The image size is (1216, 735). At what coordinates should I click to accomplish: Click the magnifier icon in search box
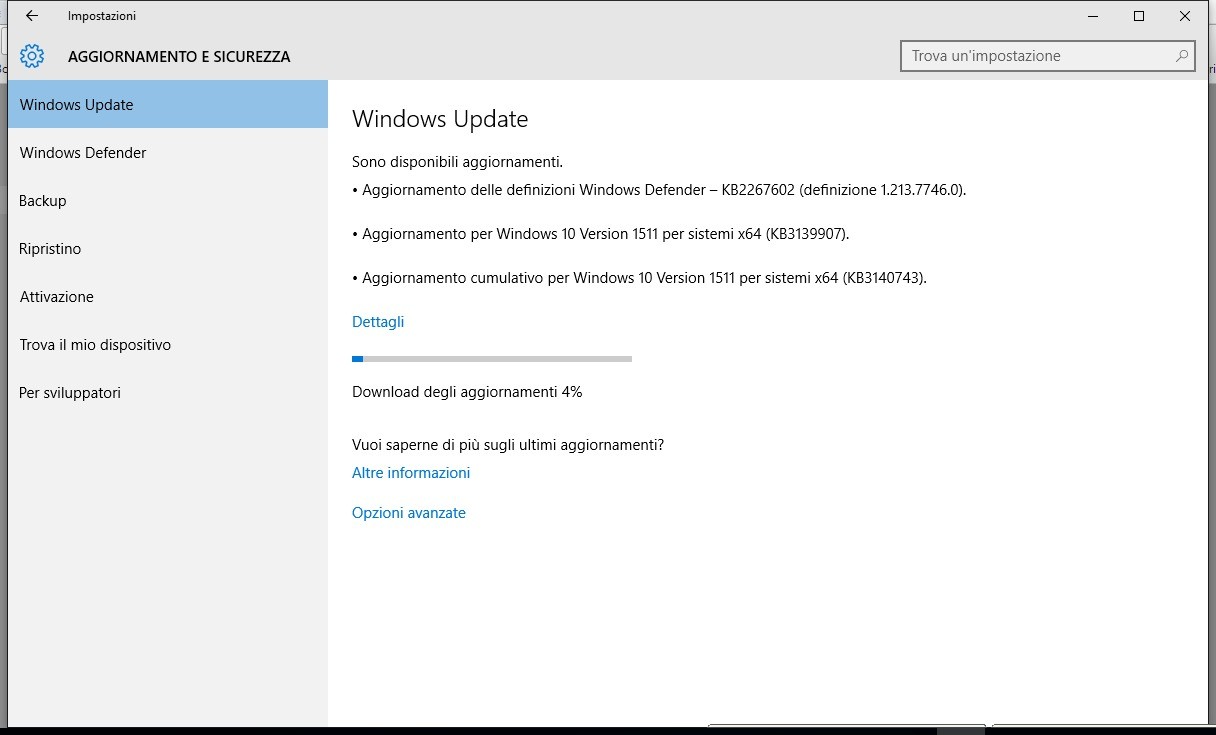(x=1181, y=56)
